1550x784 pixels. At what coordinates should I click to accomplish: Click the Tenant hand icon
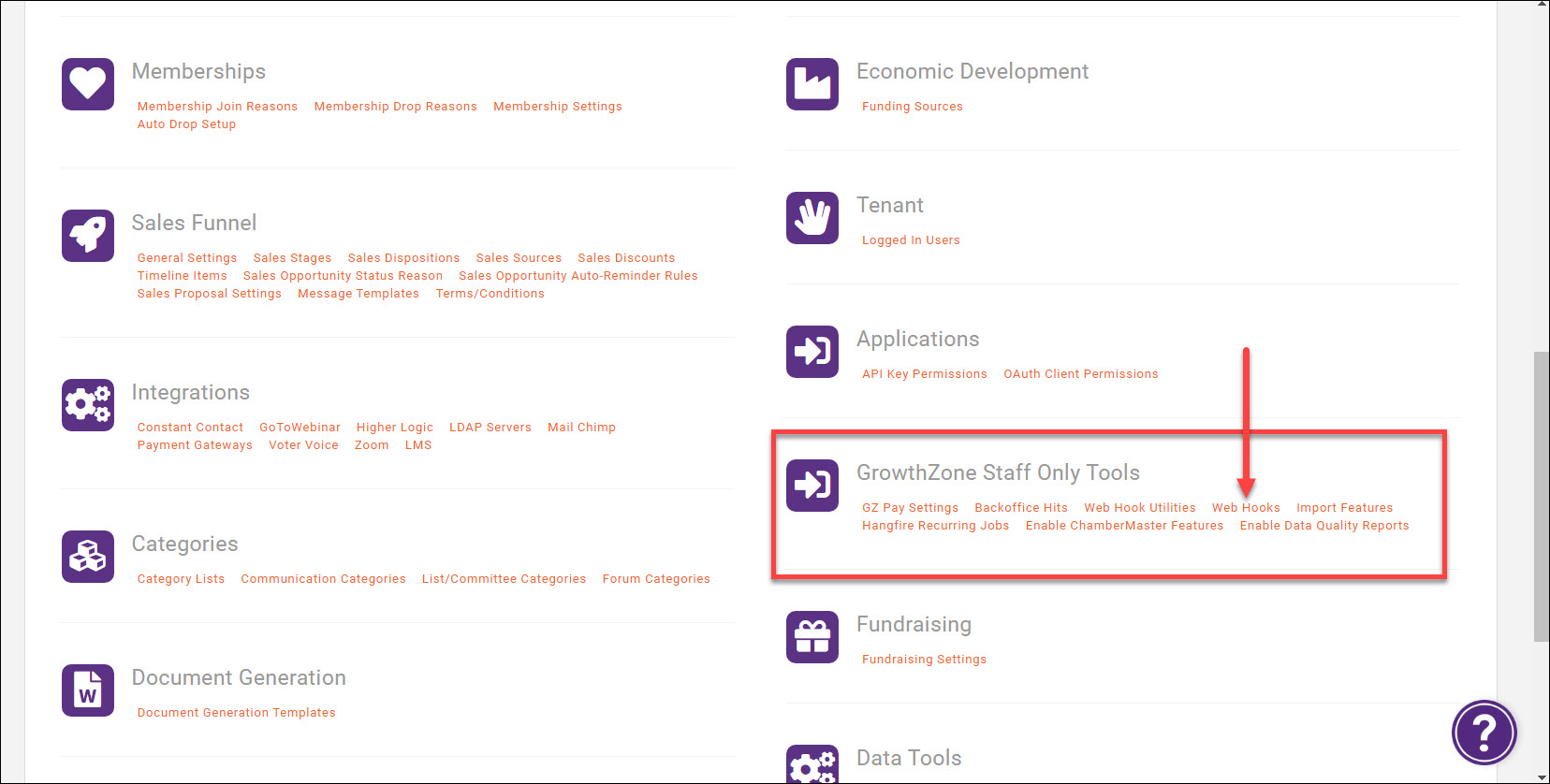pyautogui.click(x=812, y=218)
